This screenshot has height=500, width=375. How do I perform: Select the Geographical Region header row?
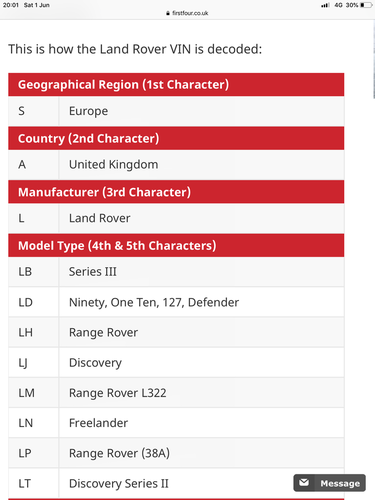(x=176, y=85)
